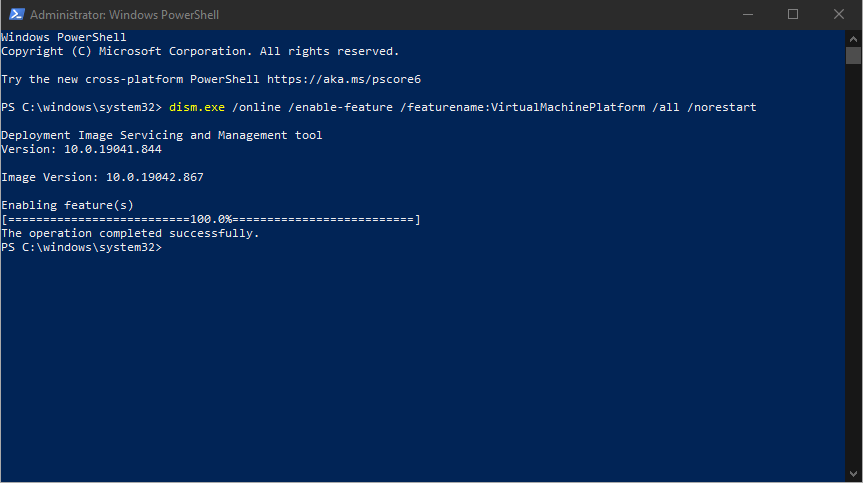
Task: Click the scrollbar down arrow
Action: 853,474
